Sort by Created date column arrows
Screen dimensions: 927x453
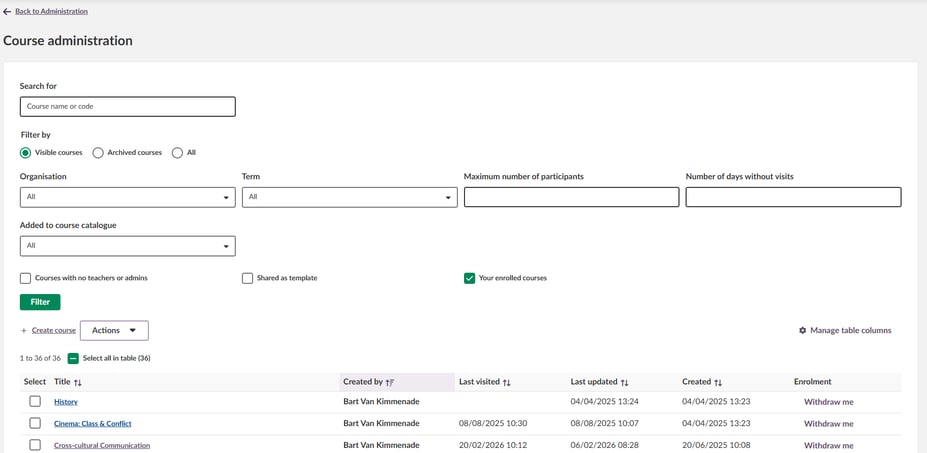pyautogui.click(x=718, y=382)
